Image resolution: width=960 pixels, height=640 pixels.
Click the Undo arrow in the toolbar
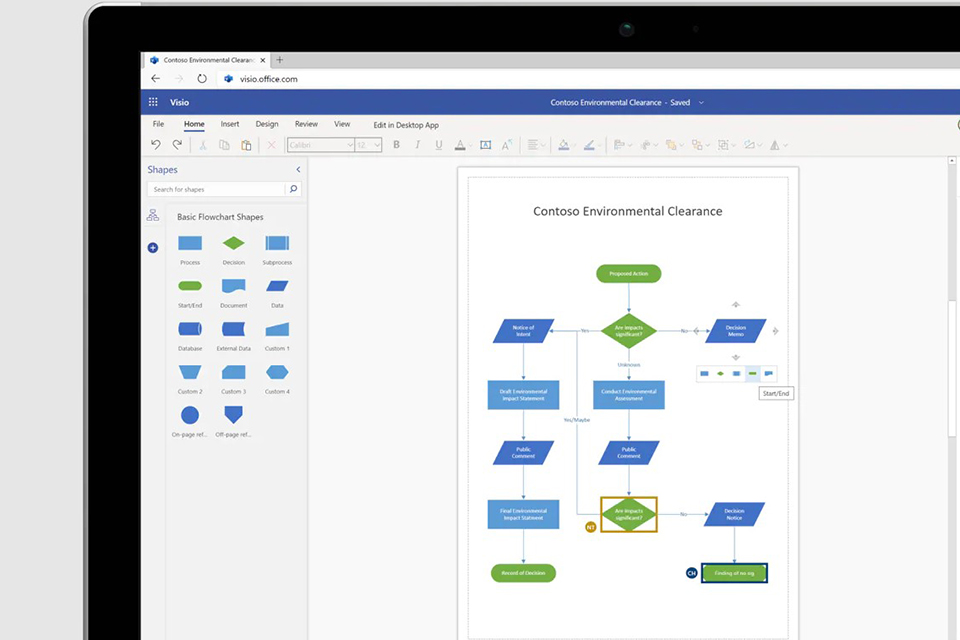click(156, 145)
